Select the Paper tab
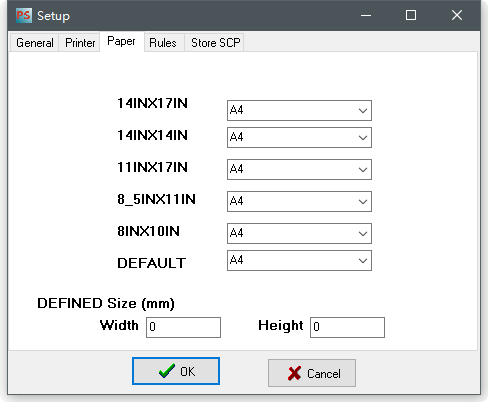 pos(121,41)
